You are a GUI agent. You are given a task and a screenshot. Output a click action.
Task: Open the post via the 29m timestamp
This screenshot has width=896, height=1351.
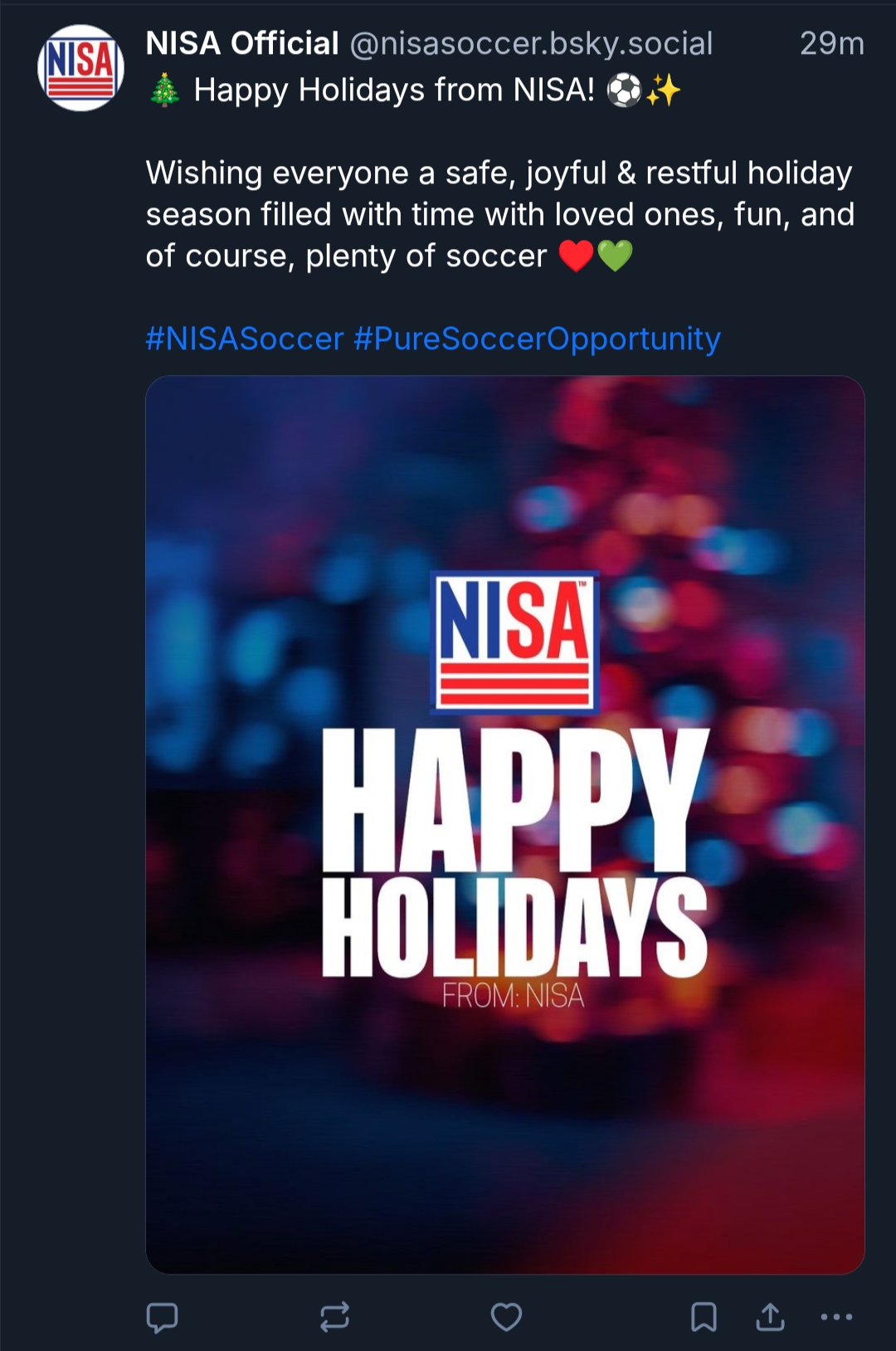831,43
